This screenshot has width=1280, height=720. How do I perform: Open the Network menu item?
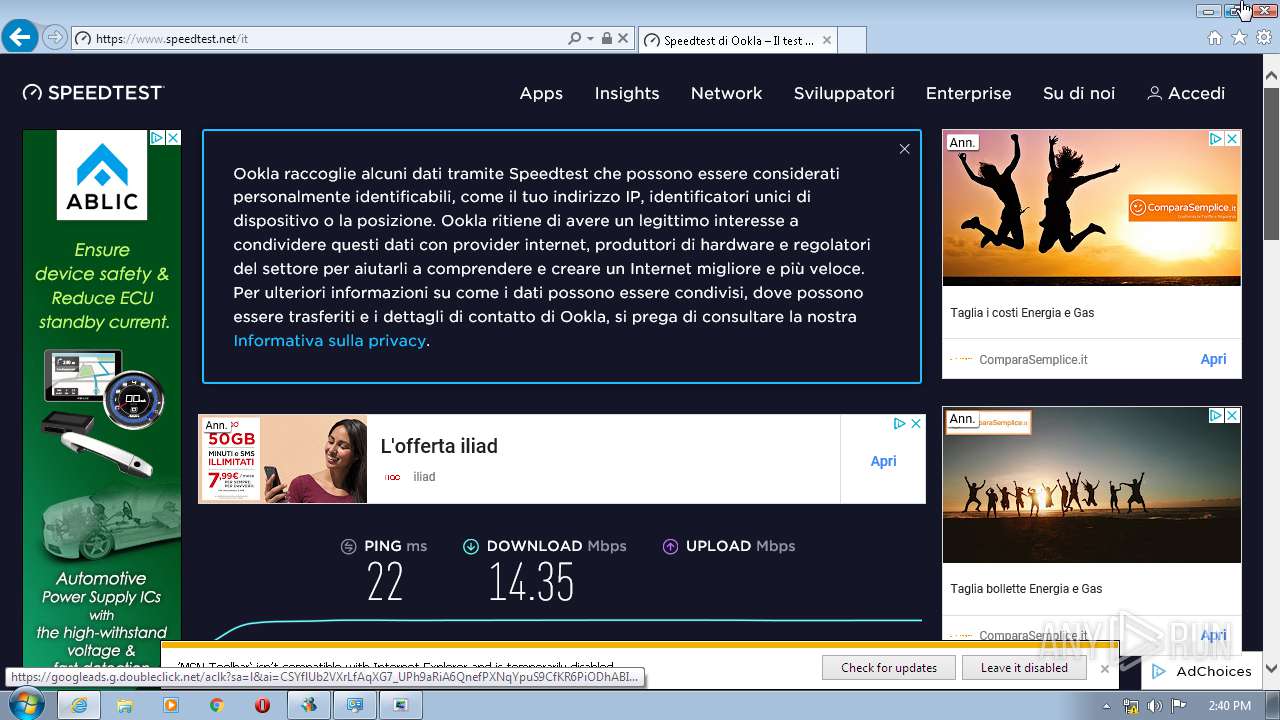click(726, 94)
